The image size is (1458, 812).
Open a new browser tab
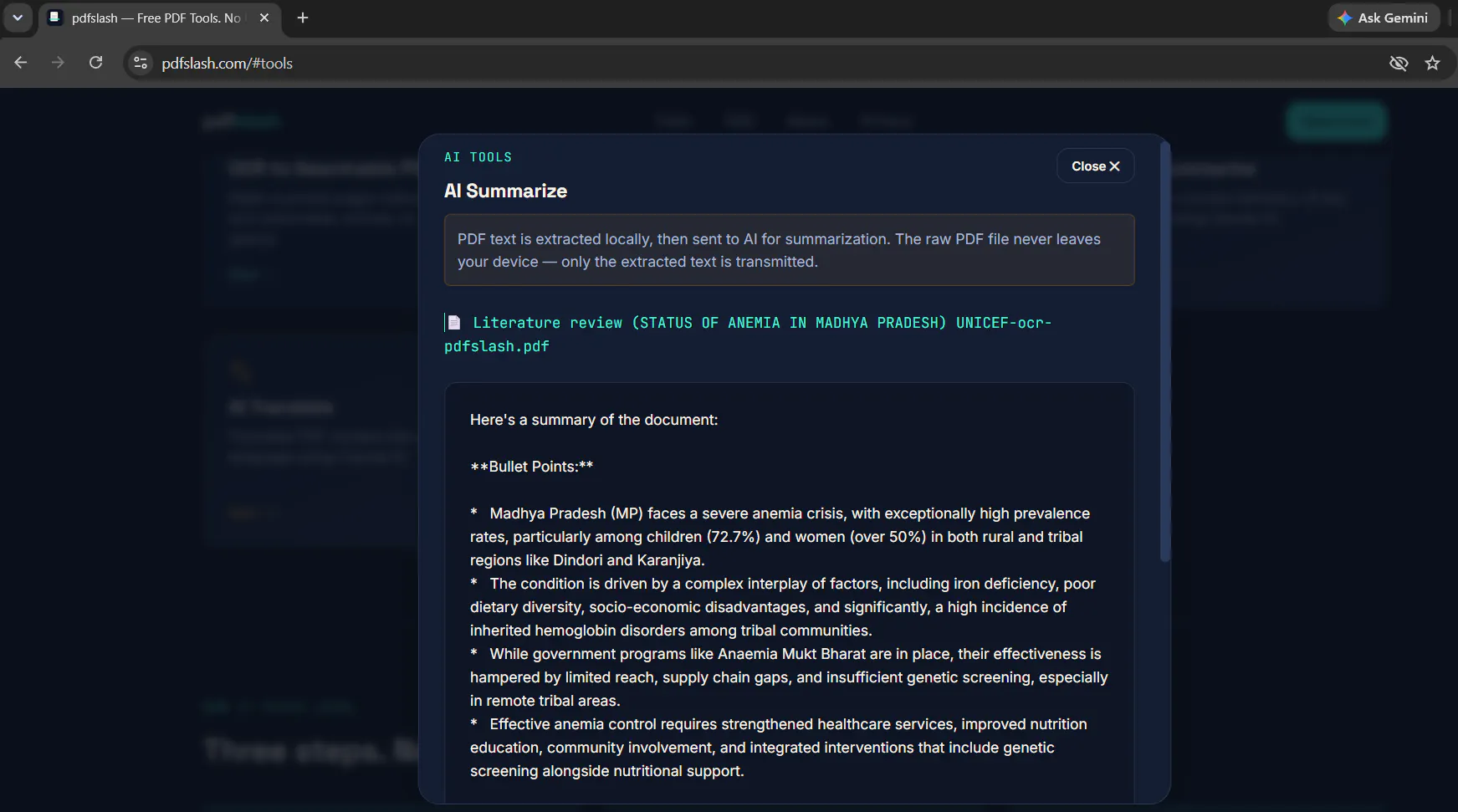[x=303, y=18]
